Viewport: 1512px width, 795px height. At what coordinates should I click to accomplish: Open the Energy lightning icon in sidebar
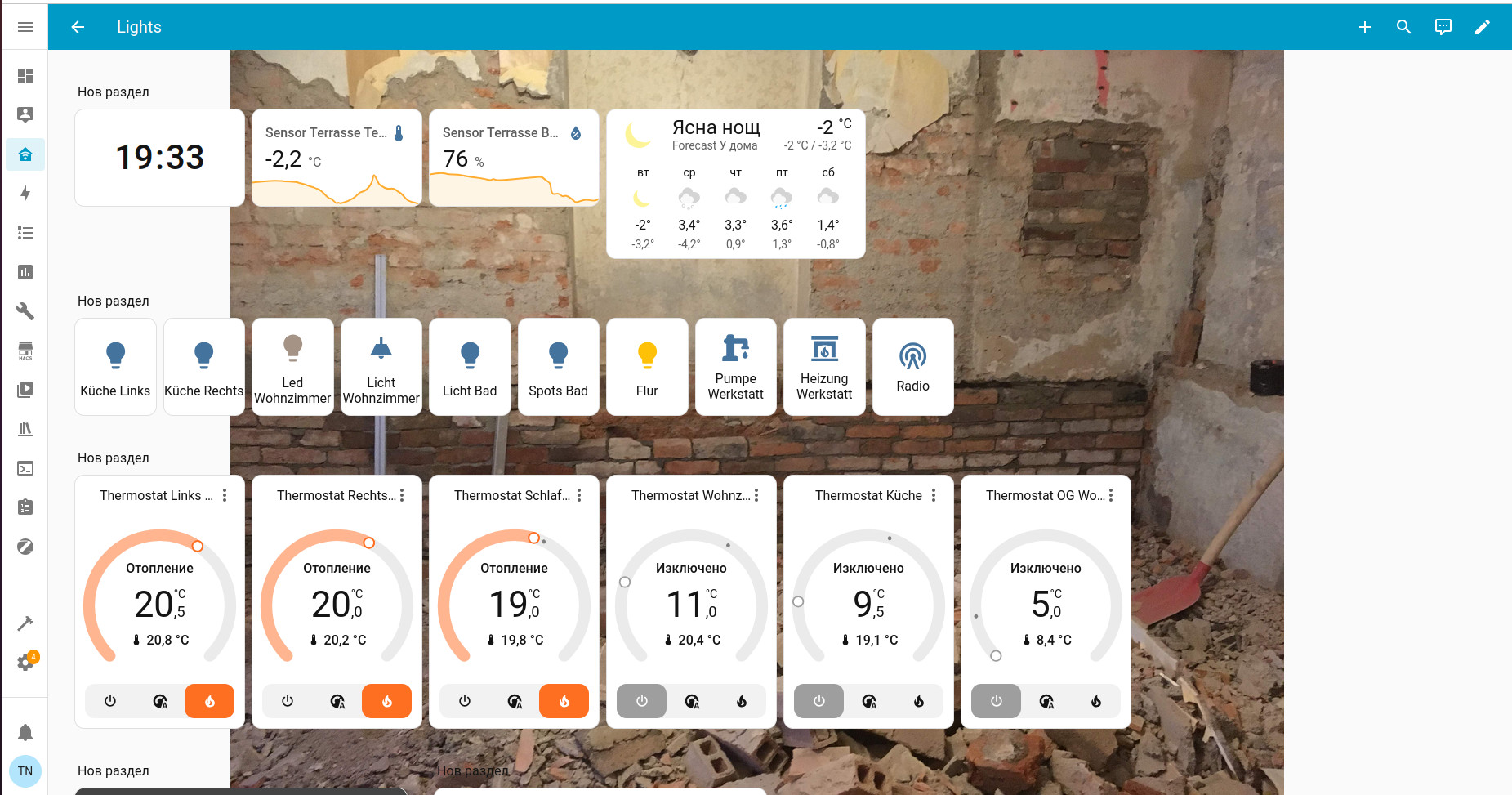(25, 194)
